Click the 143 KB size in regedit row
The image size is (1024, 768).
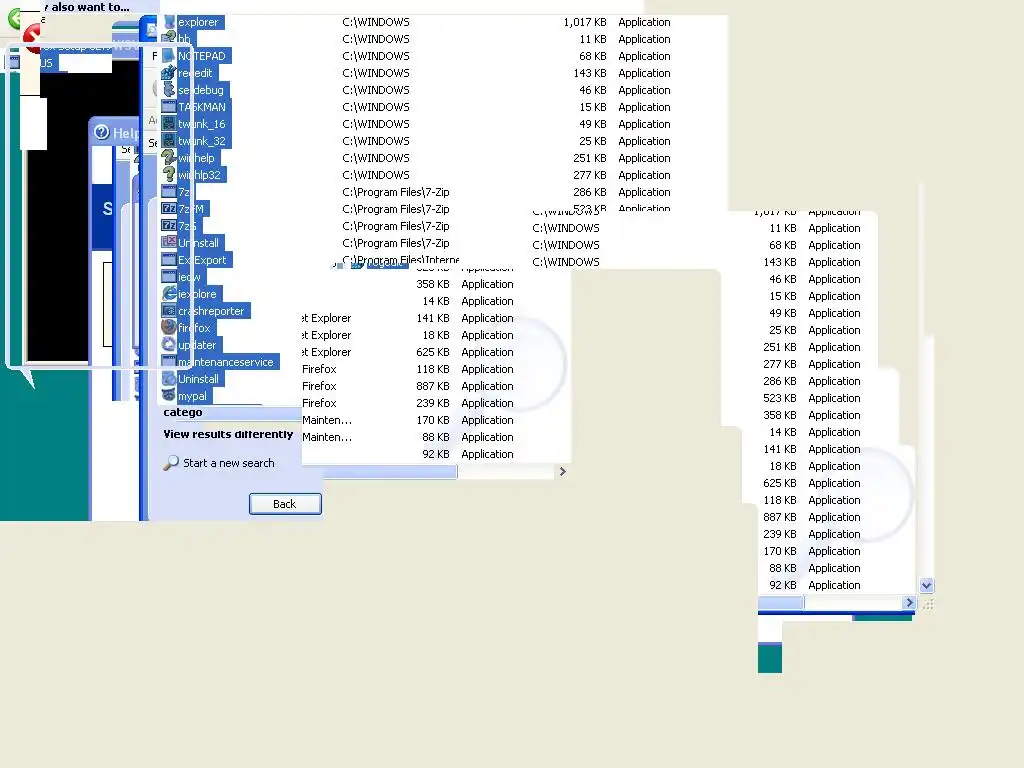coord(590,73)
